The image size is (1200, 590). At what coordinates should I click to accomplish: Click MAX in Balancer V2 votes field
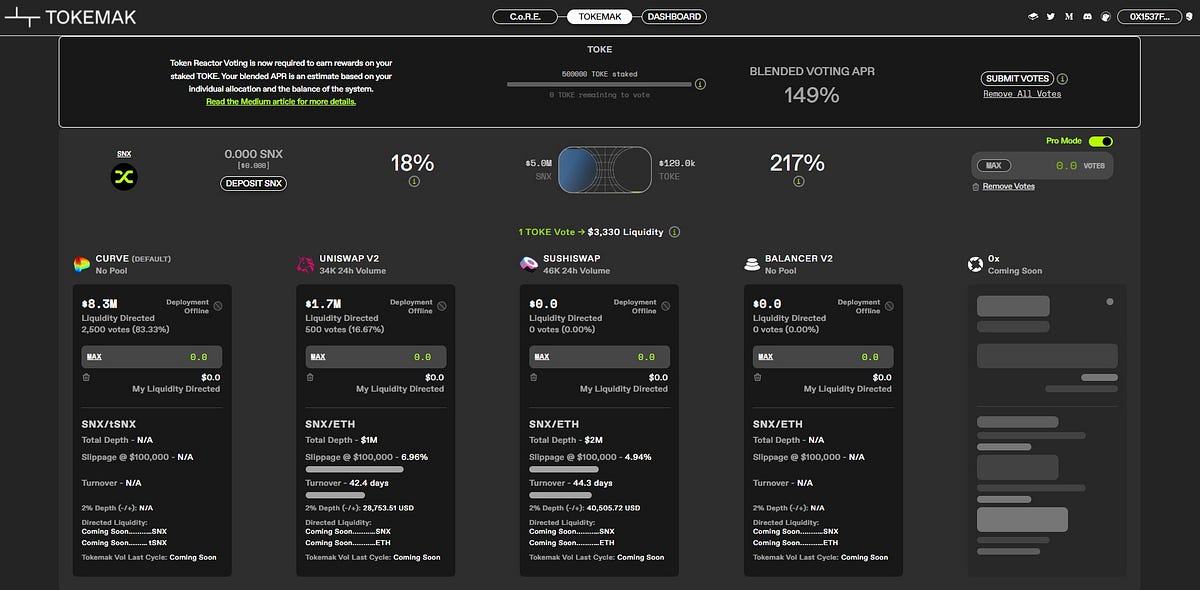coord(766,357)
